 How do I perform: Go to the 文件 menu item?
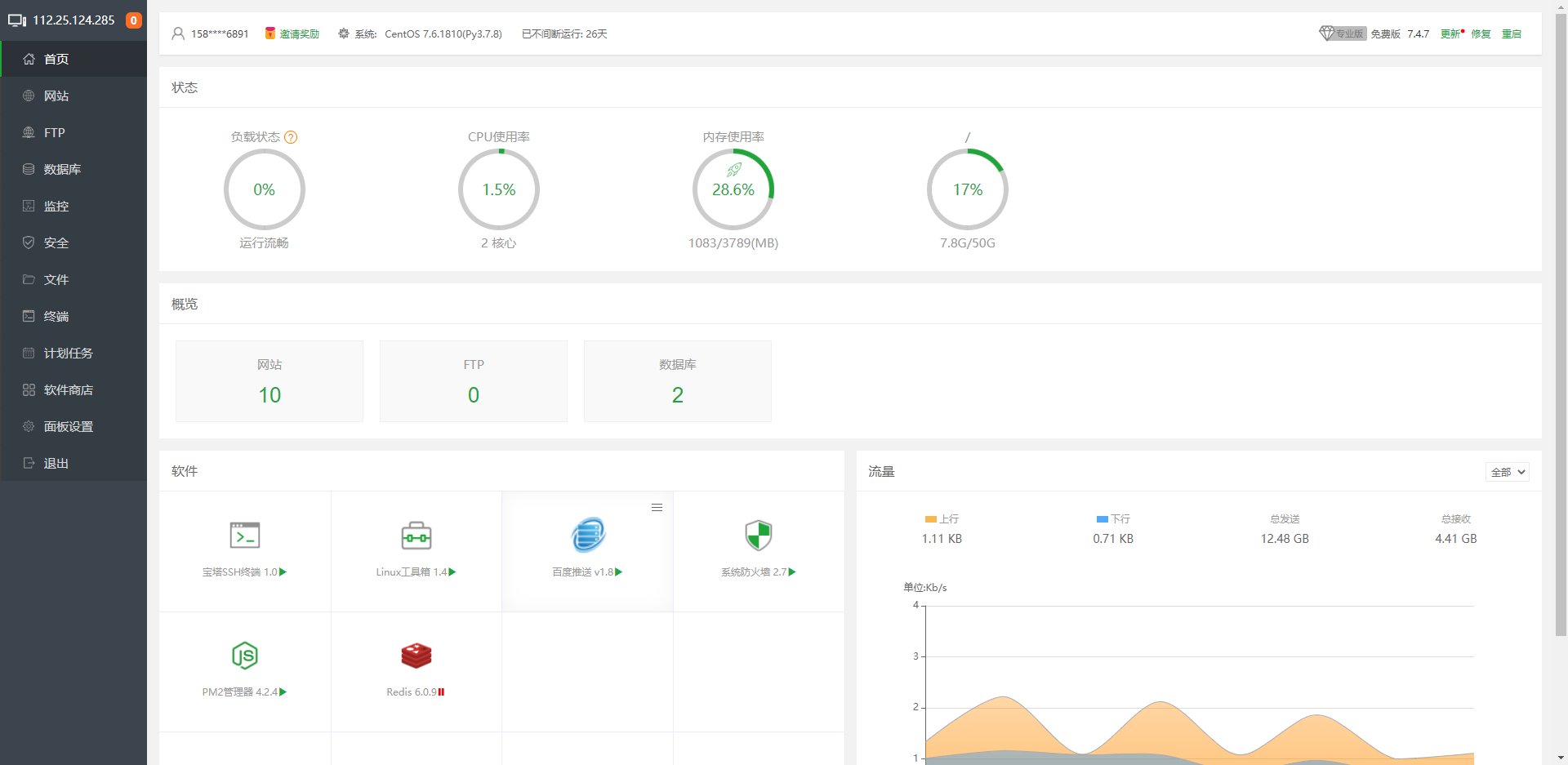pyautogui.click(x=73, y=279)
